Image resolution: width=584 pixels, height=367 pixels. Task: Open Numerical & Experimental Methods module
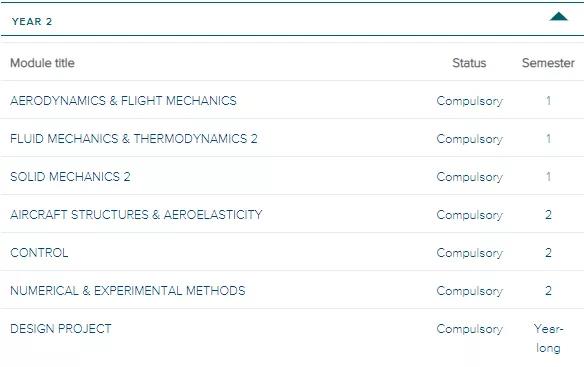pyautogui.click(x=128, y=291)
